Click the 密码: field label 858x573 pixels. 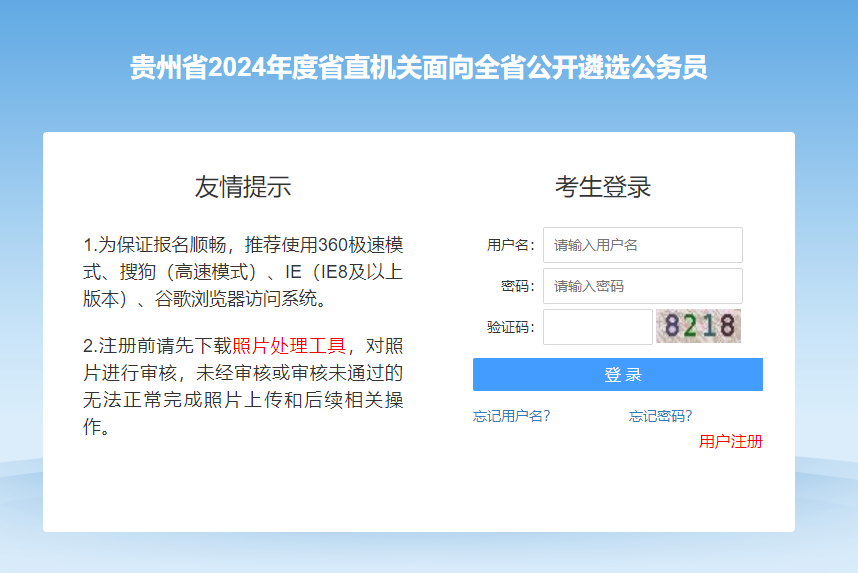click(x=518, y=286)
